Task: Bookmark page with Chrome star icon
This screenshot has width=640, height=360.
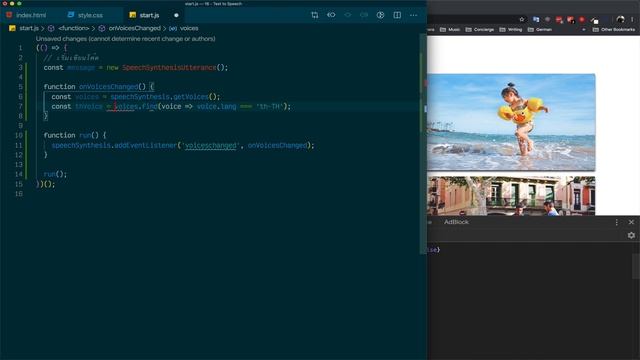Action: (522, 19)
